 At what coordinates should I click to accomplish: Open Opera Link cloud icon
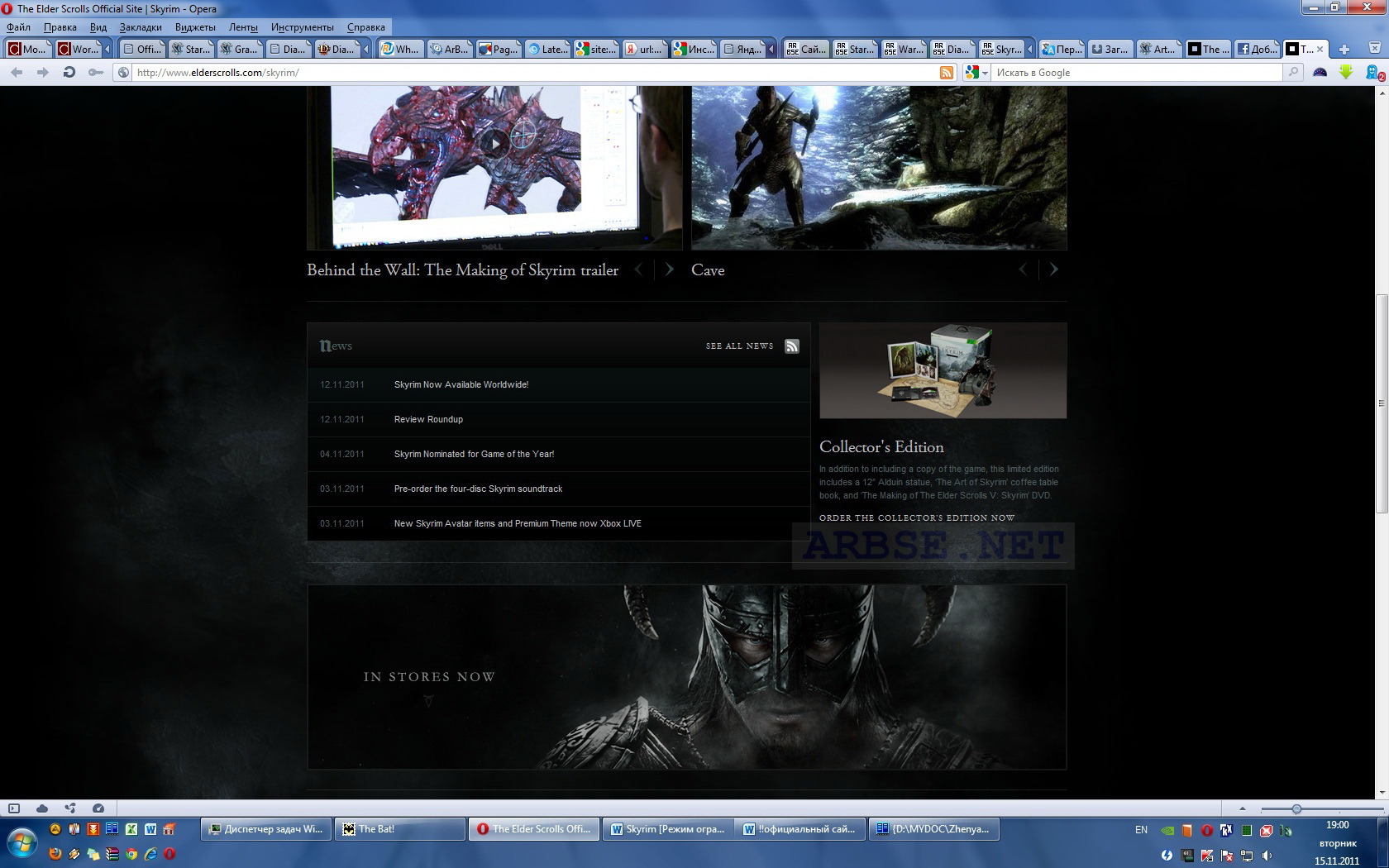coord(42,808)
